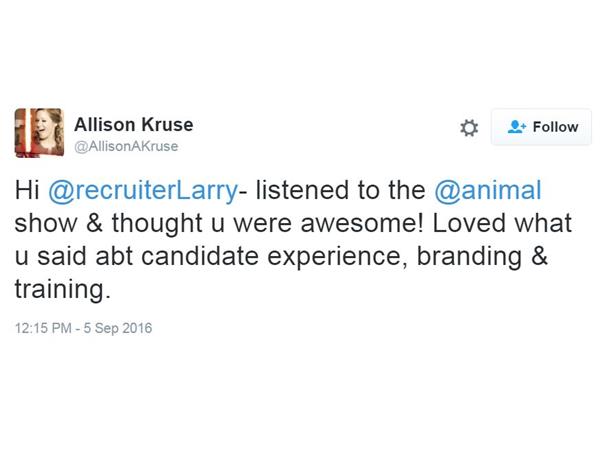Click the person-plus icon in Follow button

pyautogui.click(x=516, y=127)
